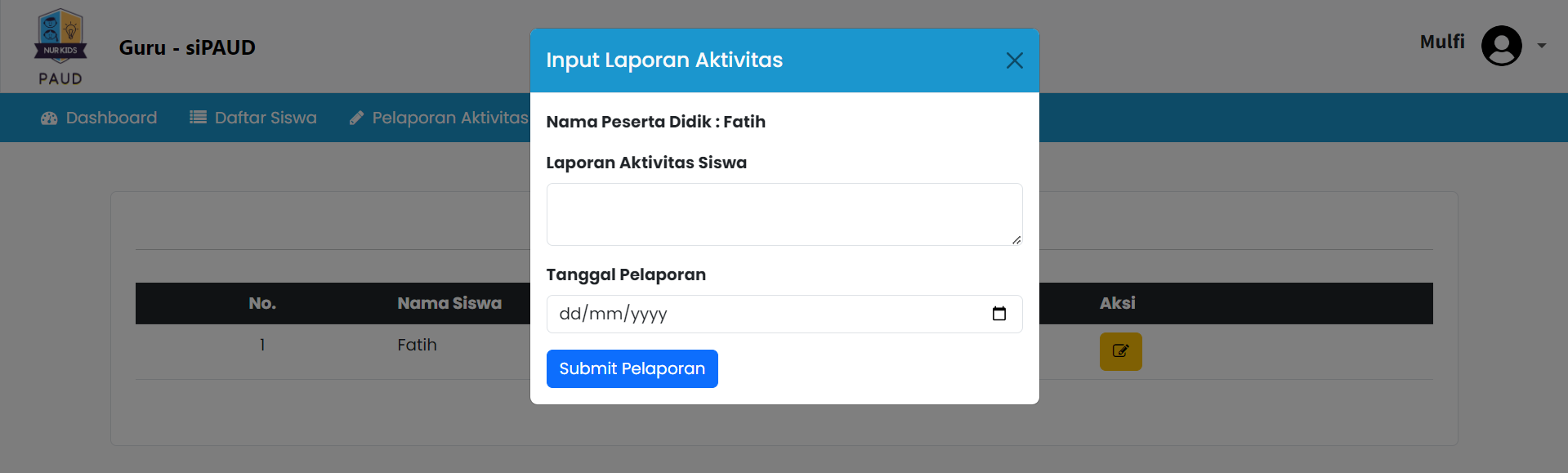Image resolution: width=1568 pixels, height=473 pixels.
Task: Close the Input Laporan Aktivitas dialog
Action: (1015, 60)
